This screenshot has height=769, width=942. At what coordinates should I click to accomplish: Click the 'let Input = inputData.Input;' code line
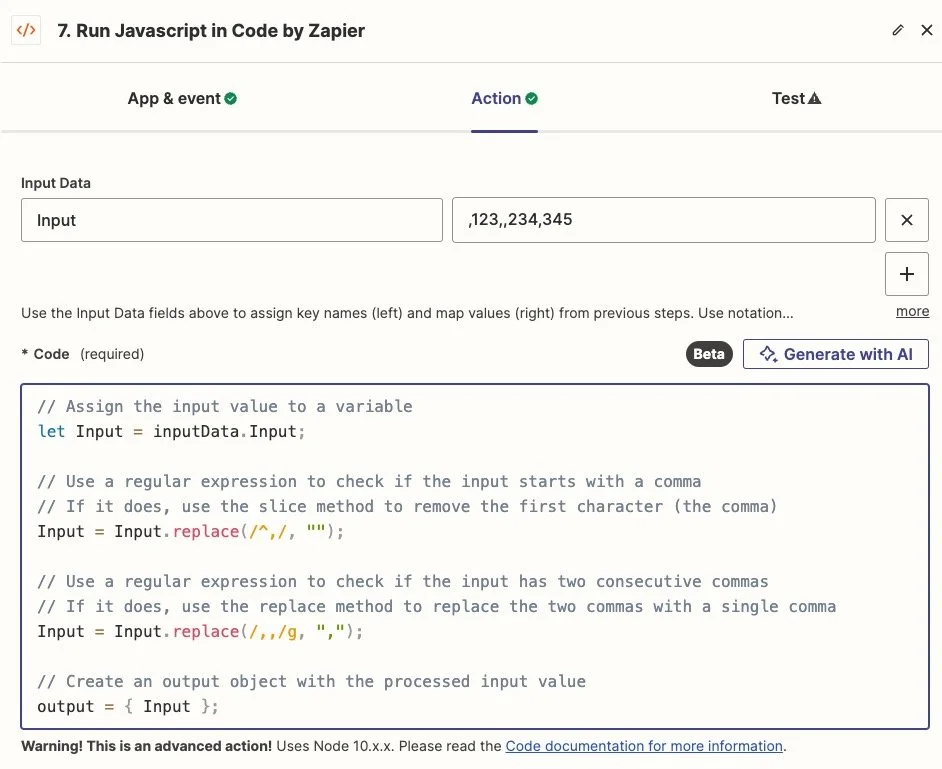tap(172, 431)
